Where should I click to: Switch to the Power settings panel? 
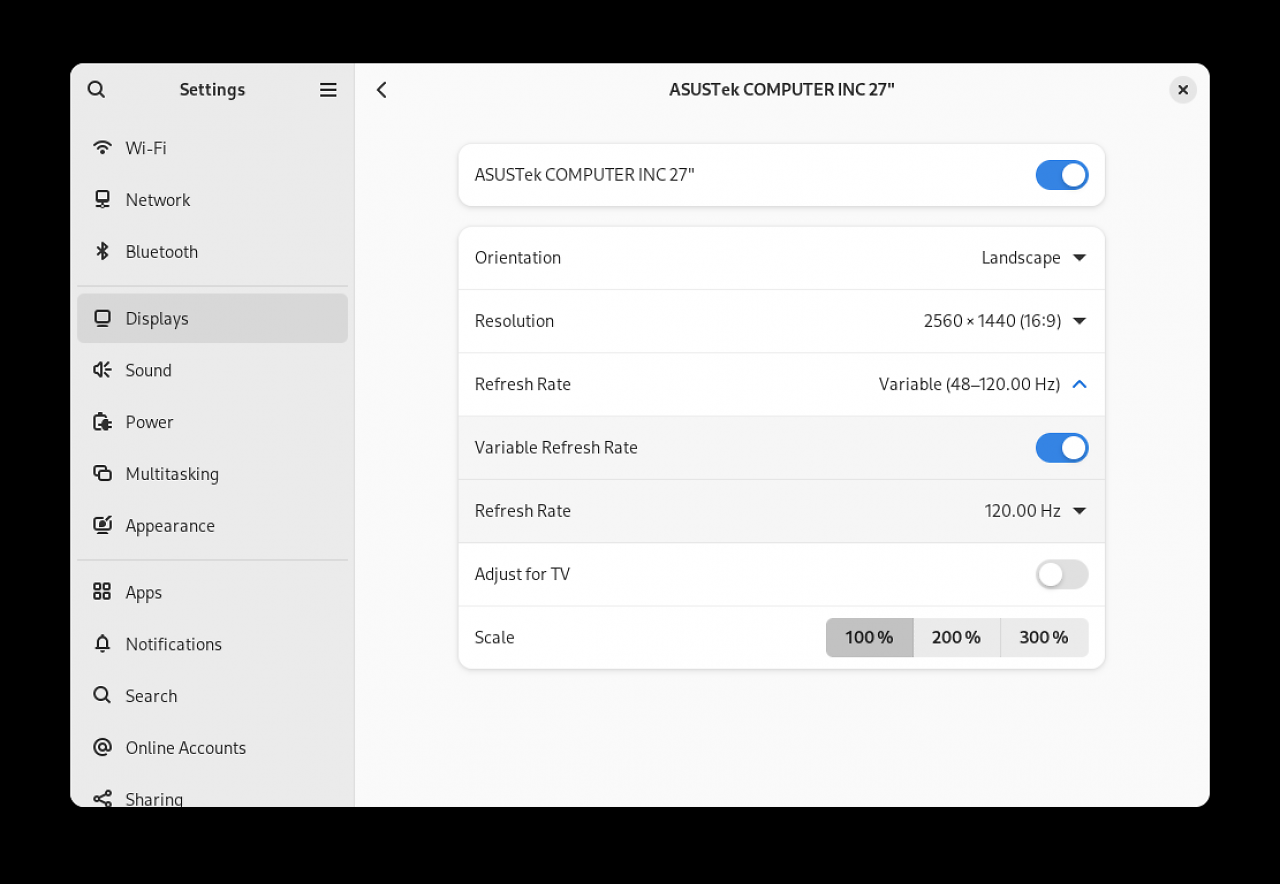coord(212,422)
